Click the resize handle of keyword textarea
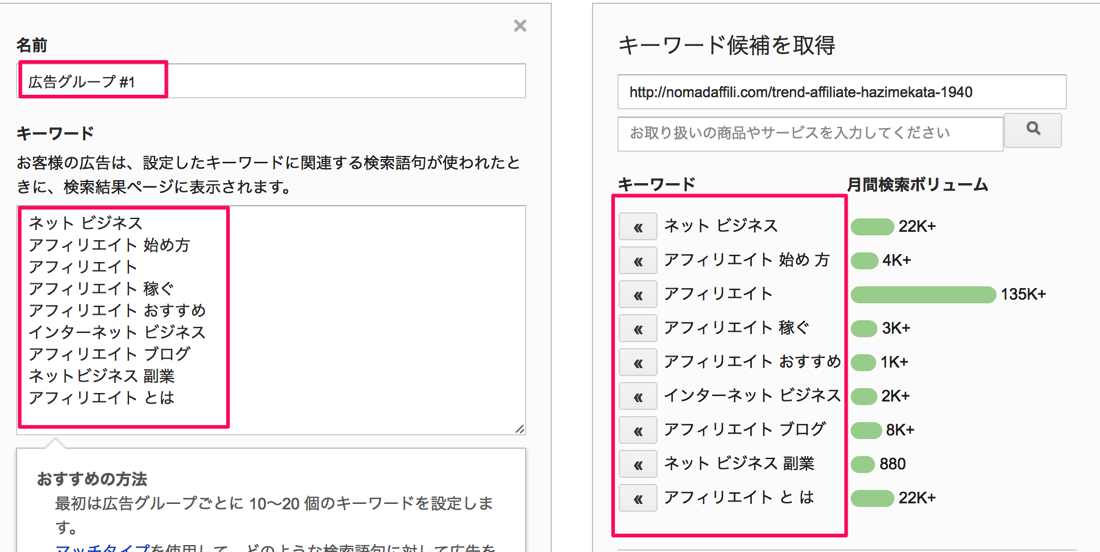Image resolution: width=1100 pixels, height=552 pixels. pyautogui.click(x=519, y=428)
